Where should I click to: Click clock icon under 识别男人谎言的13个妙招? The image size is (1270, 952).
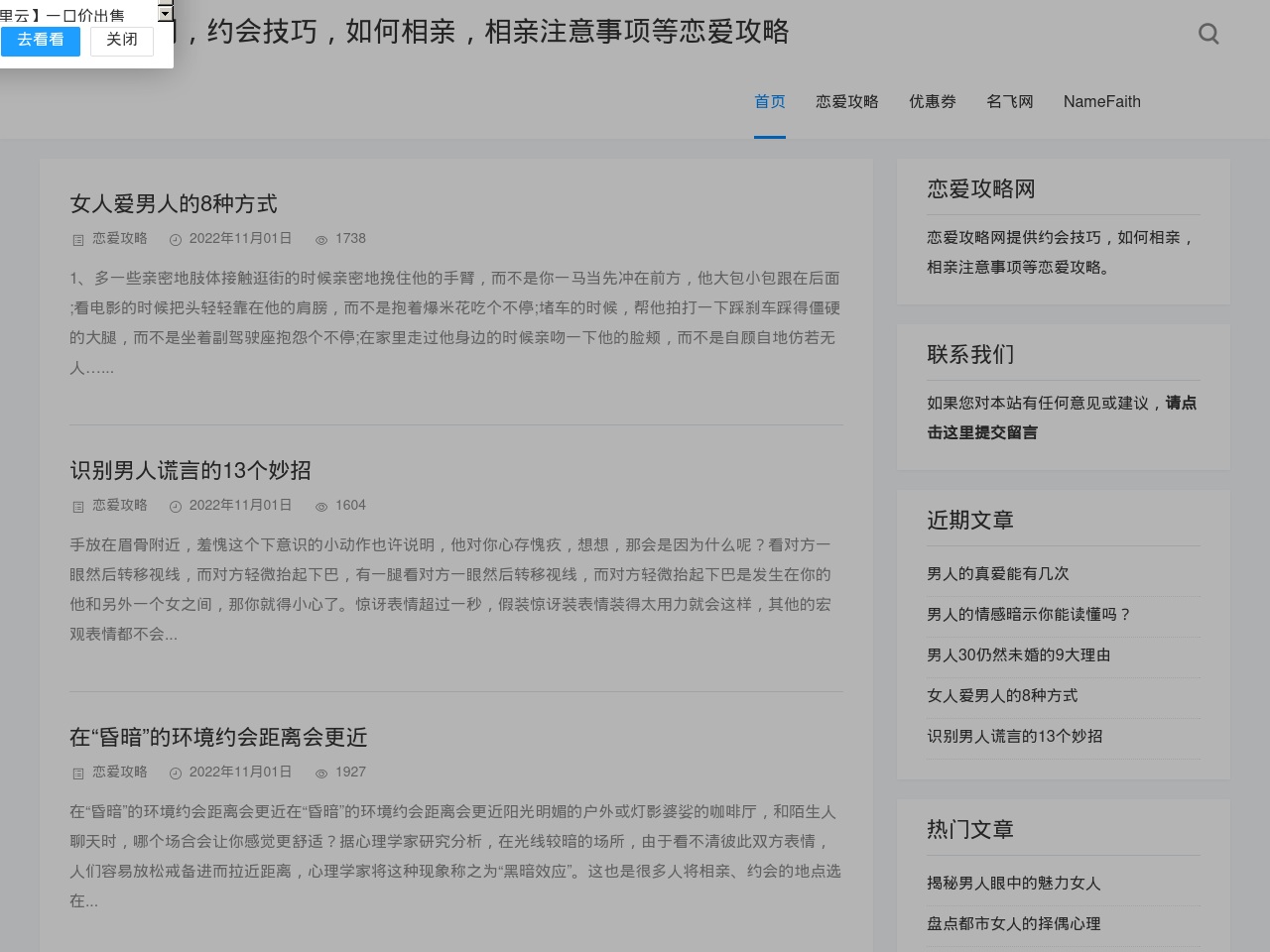(176, 507)
